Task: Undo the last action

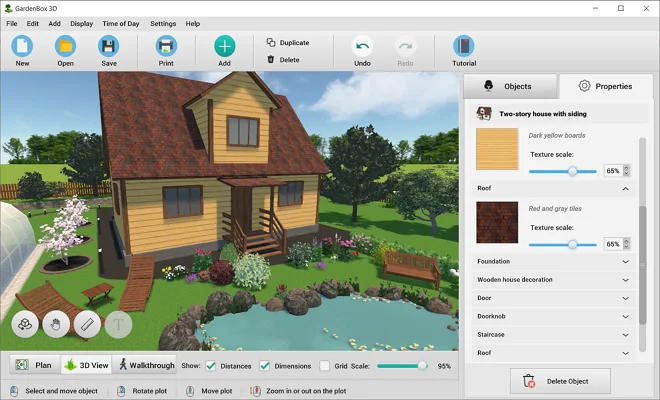Action: click(x=362, y=46)
